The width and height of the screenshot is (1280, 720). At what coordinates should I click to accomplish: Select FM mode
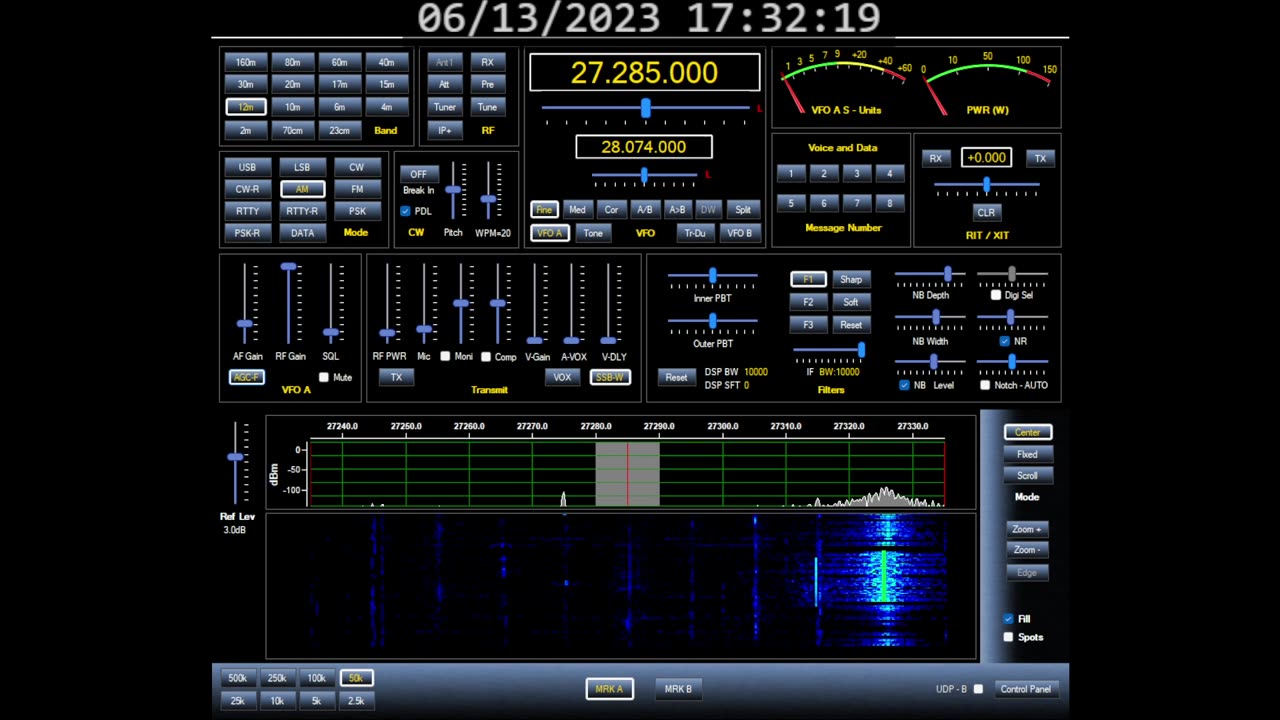click(x=357, y=189)
